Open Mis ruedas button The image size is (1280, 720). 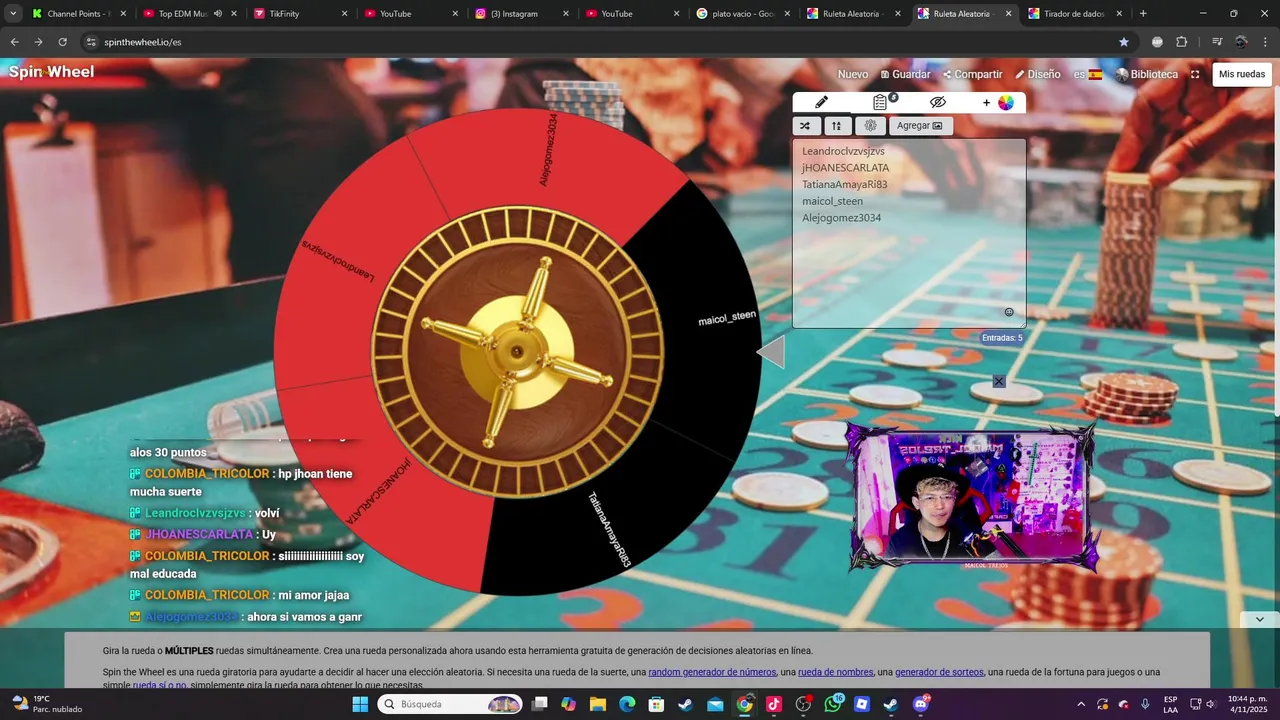click(1242, 75)
